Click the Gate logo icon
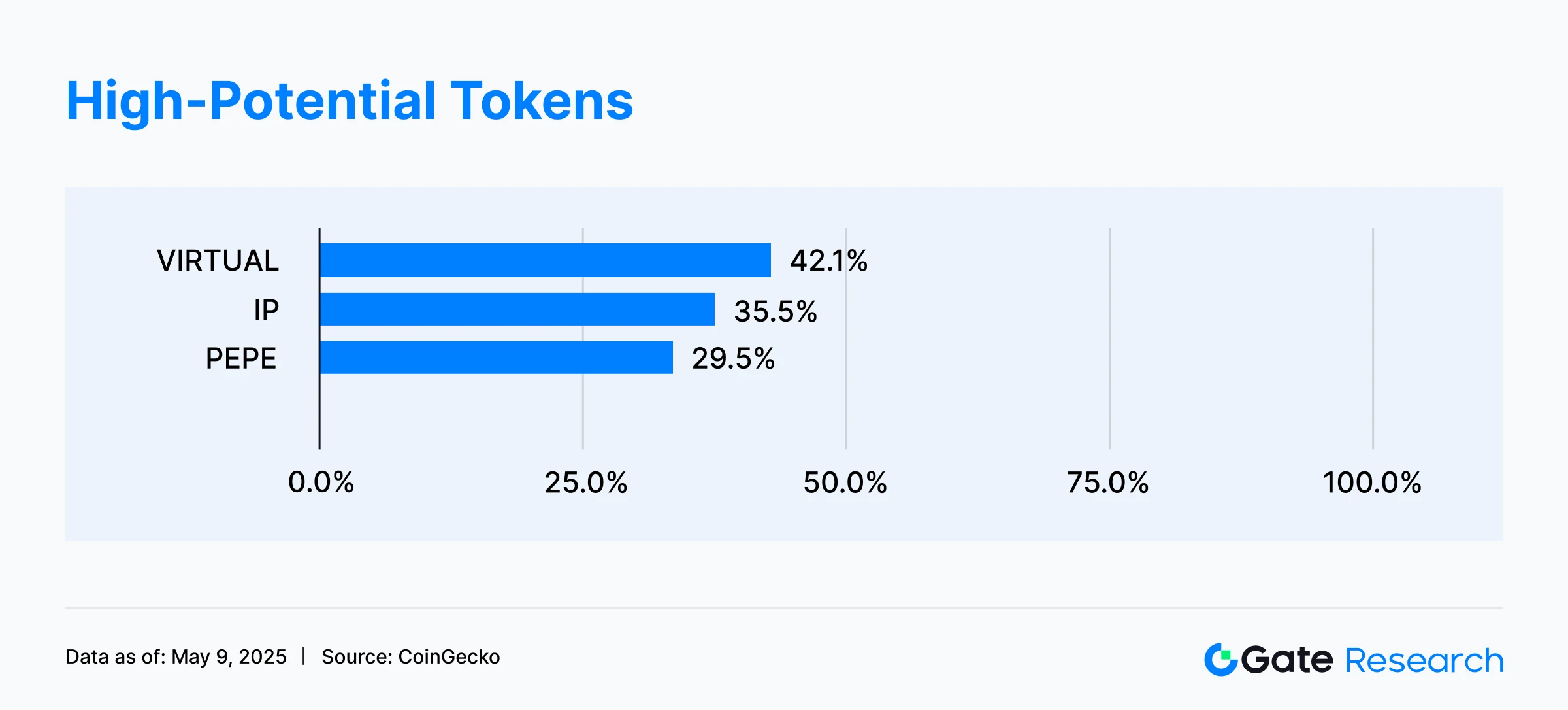 pyautogui.click(x=1220, y=659)
